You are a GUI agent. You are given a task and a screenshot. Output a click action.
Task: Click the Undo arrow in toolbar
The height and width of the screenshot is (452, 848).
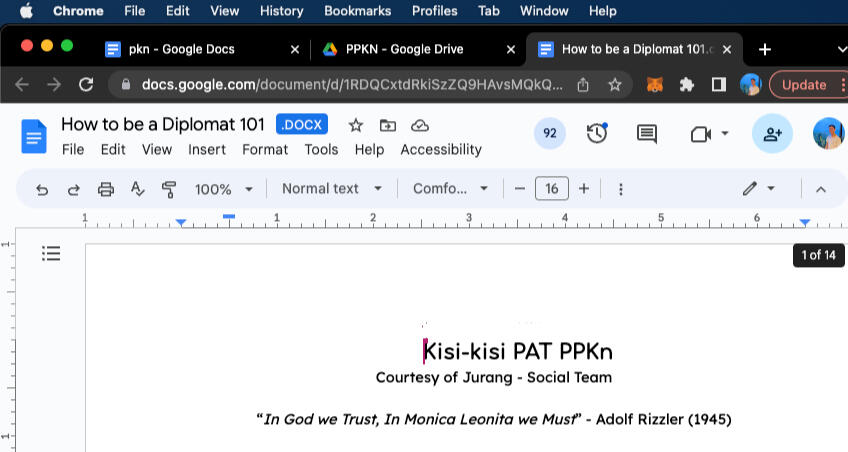(42, 189)
